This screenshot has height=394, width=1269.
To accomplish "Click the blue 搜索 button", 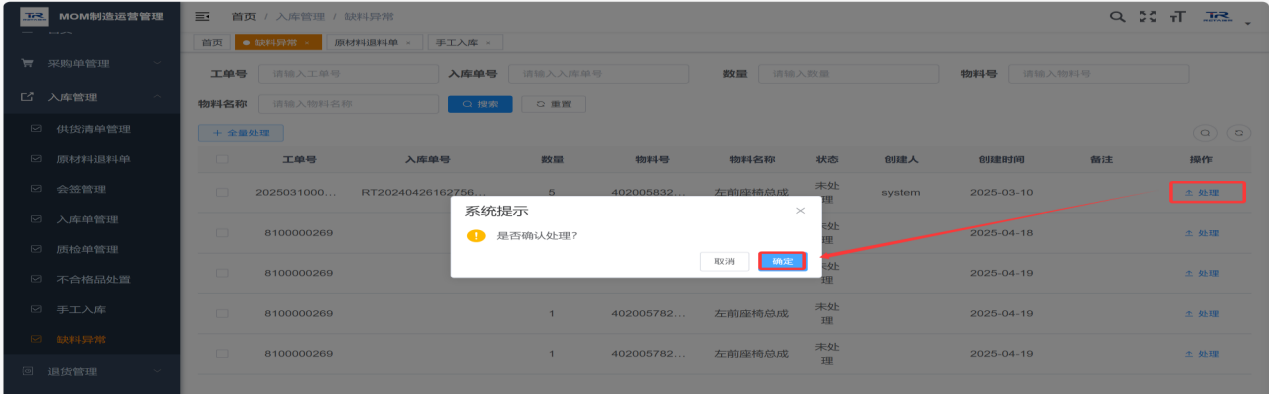I will pyautogui.click(x=480, y=104).
